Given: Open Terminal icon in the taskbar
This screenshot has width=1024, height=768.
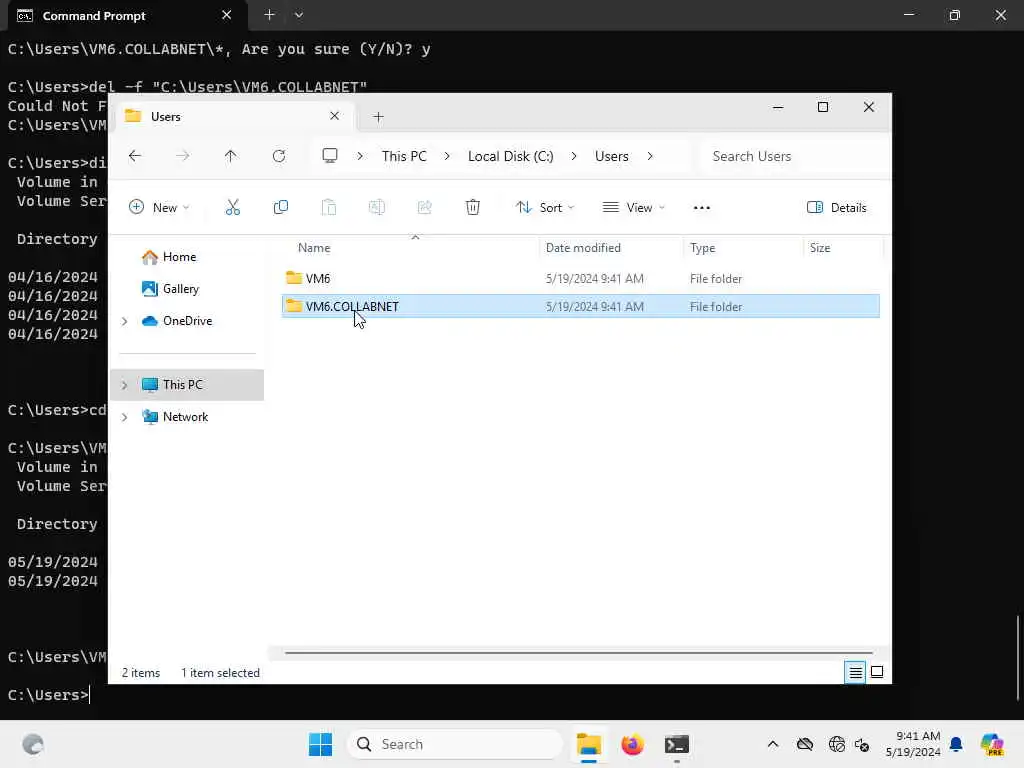Looking at the screenshot, I should [677, 744].
